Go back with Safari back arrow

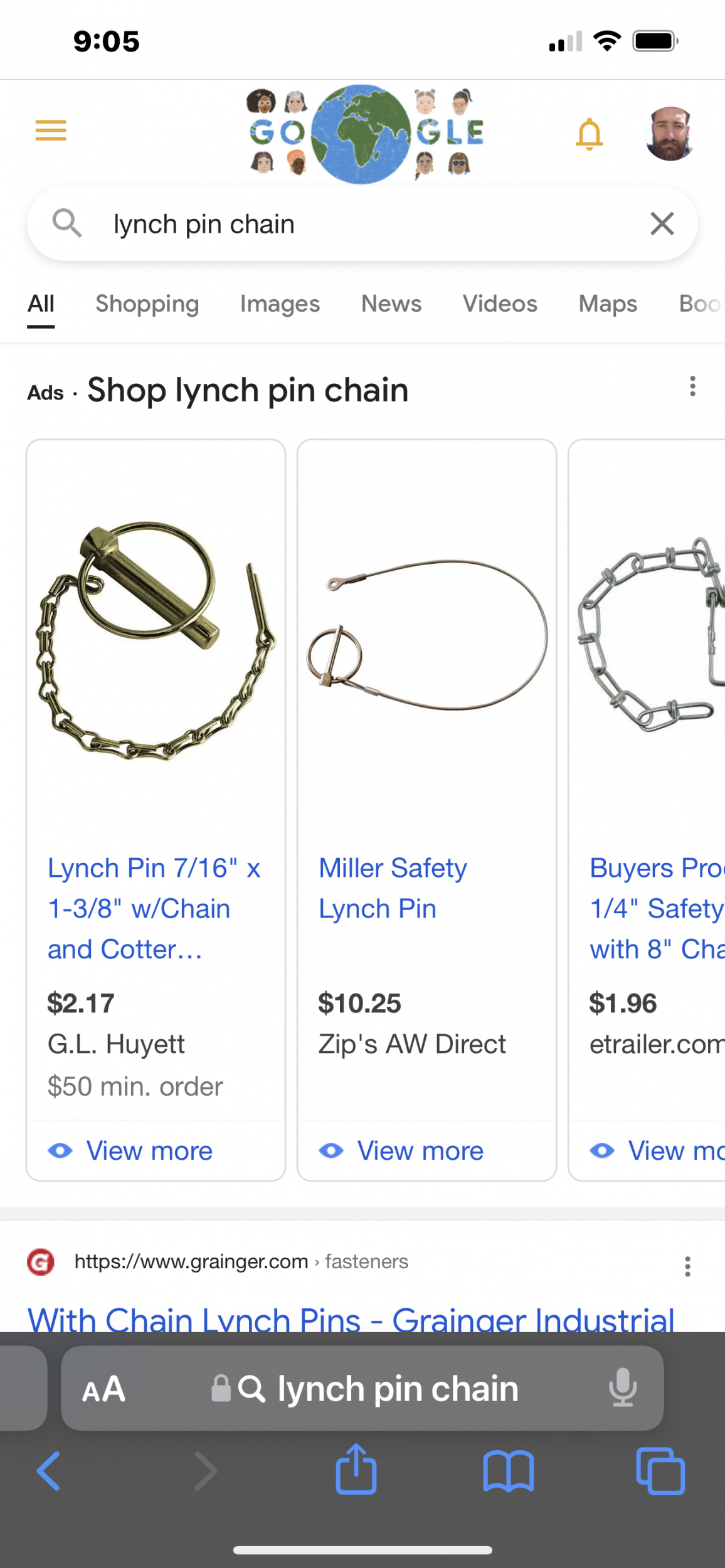pyautogui.click(x=48, y=1471)
